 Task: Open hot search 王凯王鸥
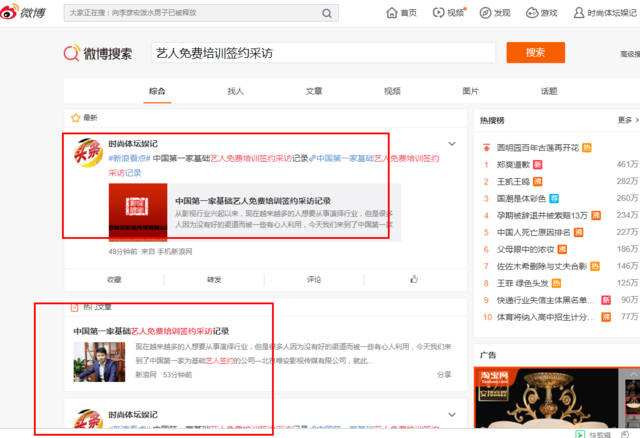(x=513, y=181)
